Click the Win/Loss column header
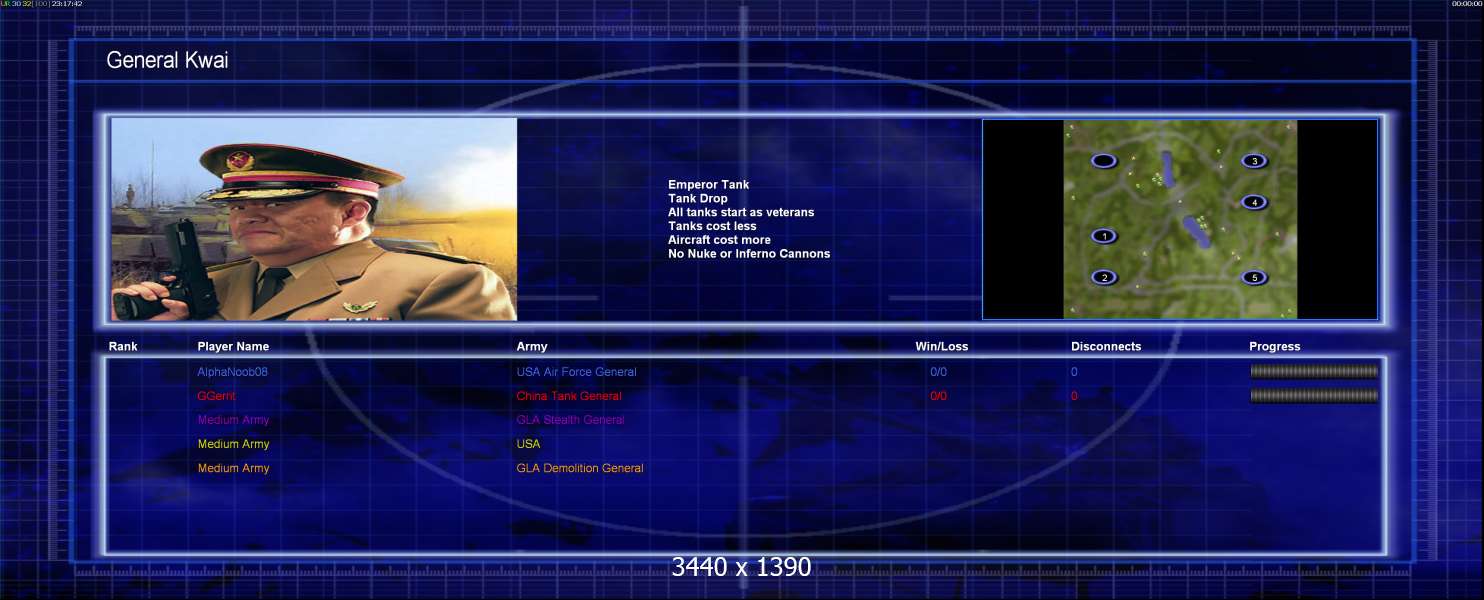Viewport: 1484px width, 600px height. (941, 347)
